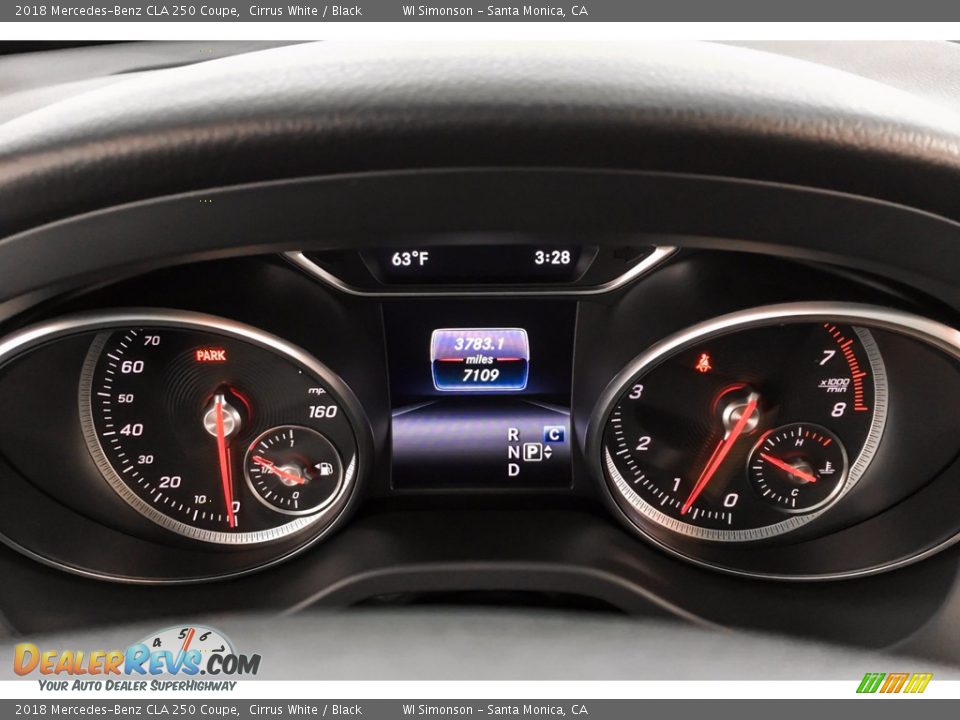Click the 40 mark on speedometer
The image size is (960, 720).
click(132, 430)
